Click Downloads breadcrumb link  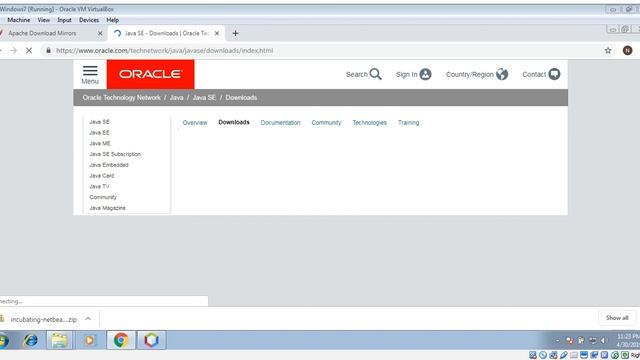(241, 98)
